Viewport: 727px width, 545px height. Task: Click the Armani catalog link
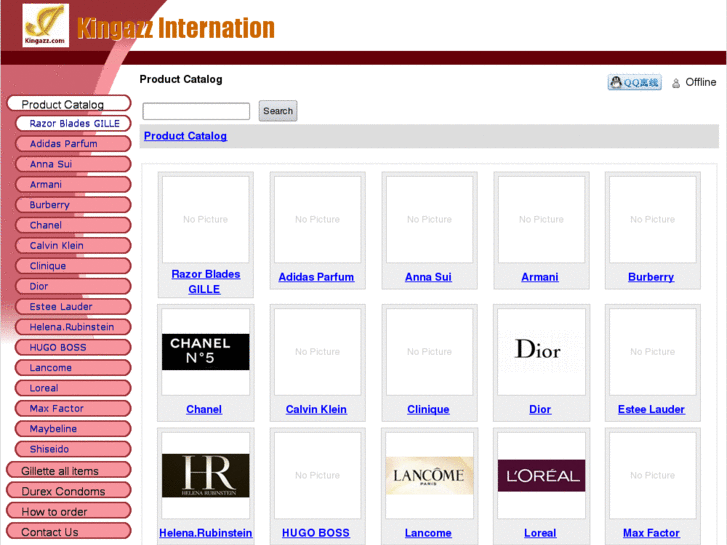point(540,277)
